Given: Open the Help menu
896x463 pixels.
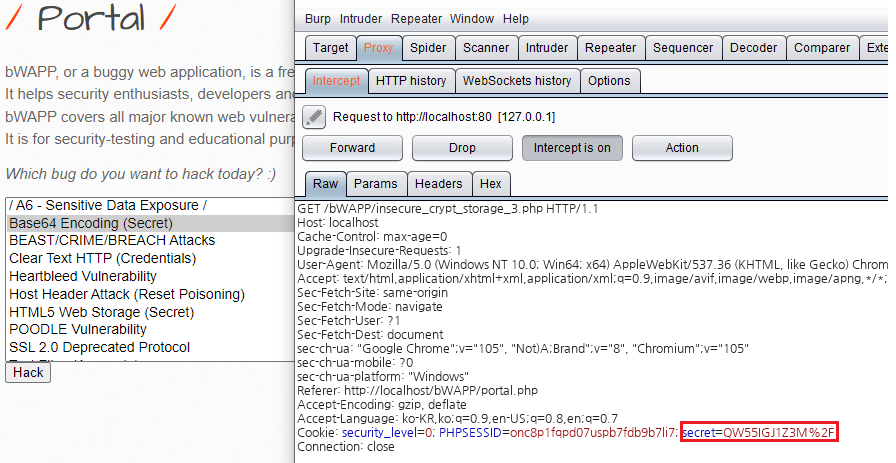Looking at the screenshot, I should (515, 19).
